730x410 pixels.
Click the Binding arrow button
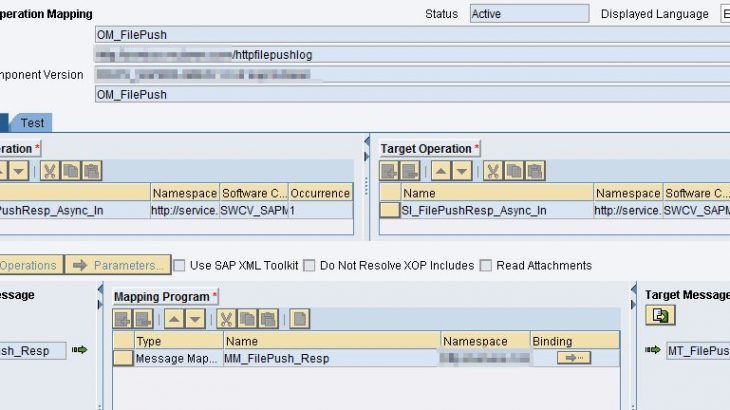click(x=574, y=358)
